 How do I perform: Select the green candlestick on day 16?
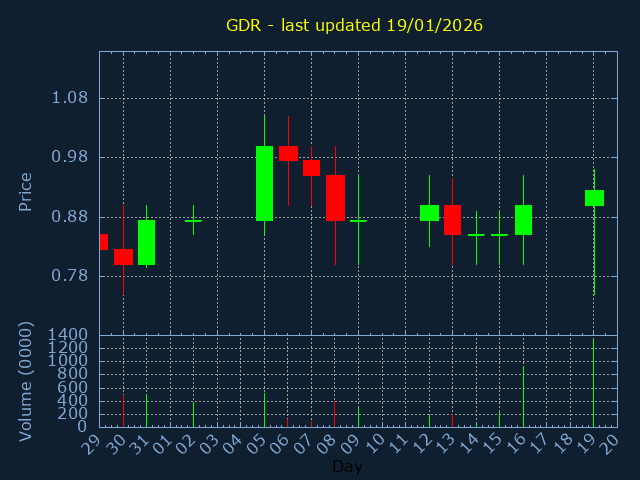[x=523, y=220]
